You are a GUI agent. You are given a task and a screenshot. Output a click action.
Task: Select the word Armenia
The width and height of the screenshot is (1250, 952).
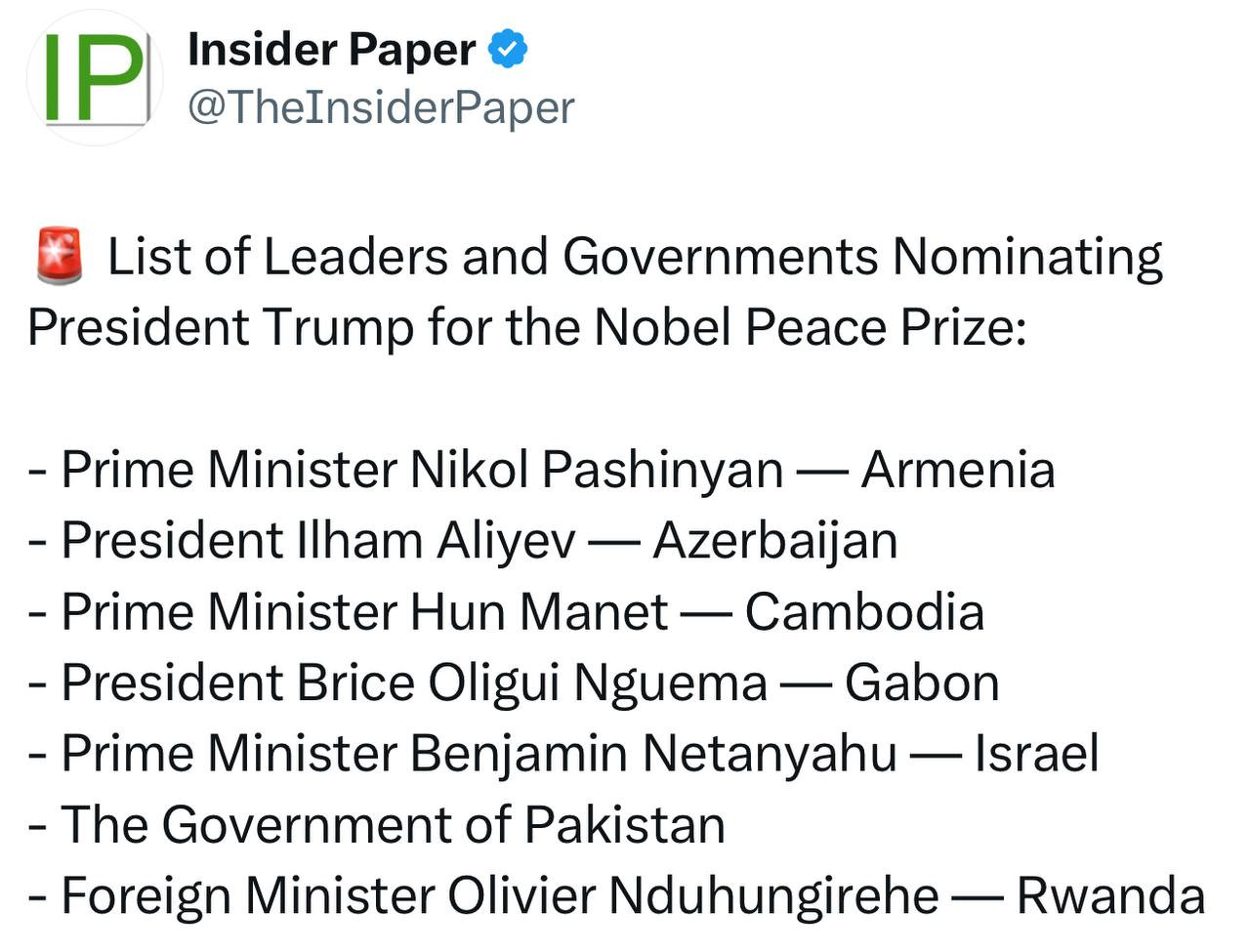point(957,470)
